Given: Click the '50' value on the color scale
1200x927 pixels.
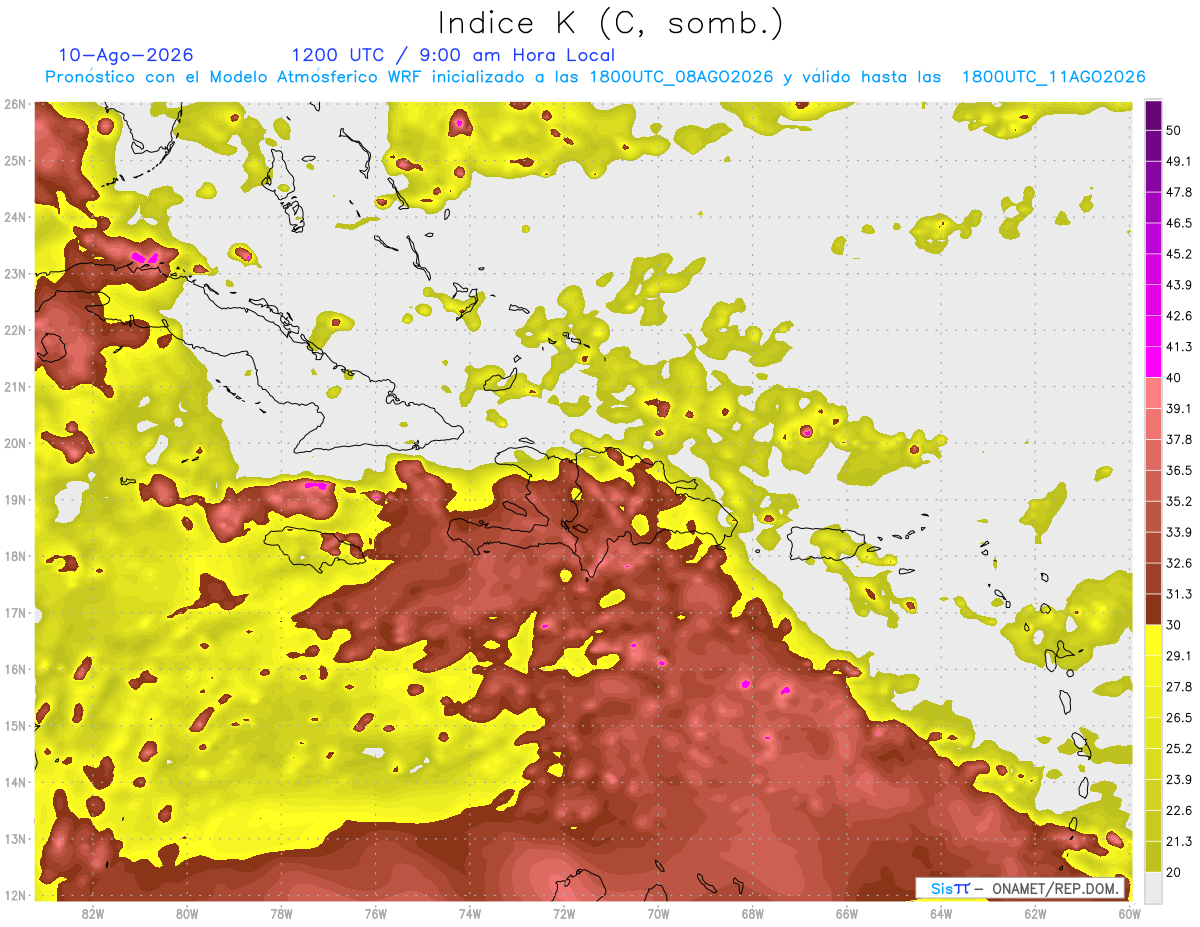Looking at the screenshot, I should [1174, 130].
